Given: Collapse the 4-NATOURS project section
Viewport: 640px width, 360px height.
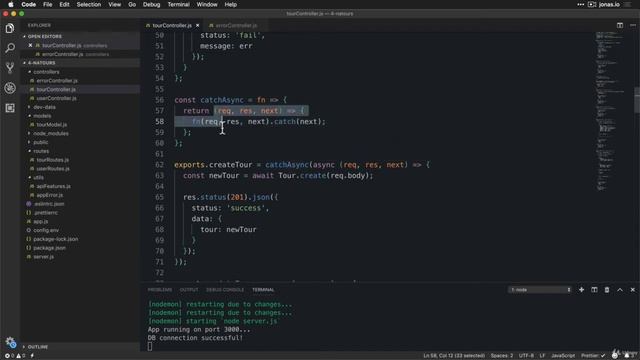Looking at the screenshot, I should (42, 63).
